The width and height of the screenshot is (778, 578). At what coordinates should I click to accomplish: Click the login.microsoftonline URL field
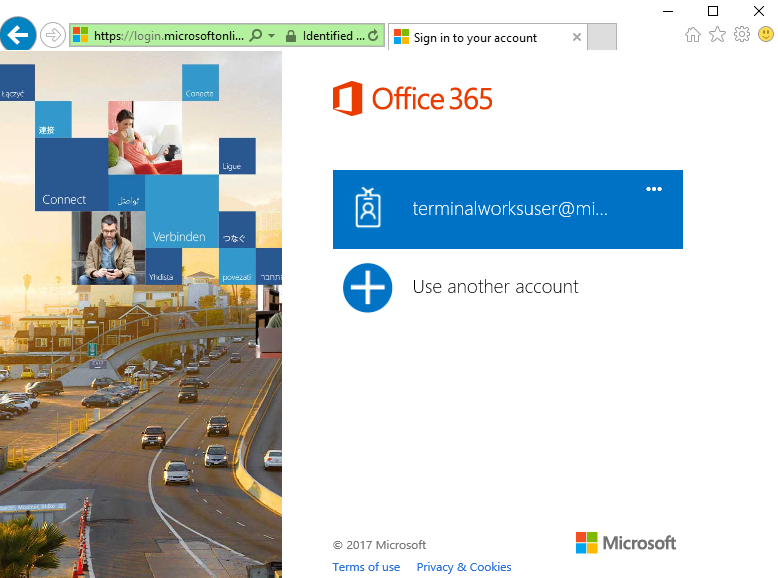[169, 36]
